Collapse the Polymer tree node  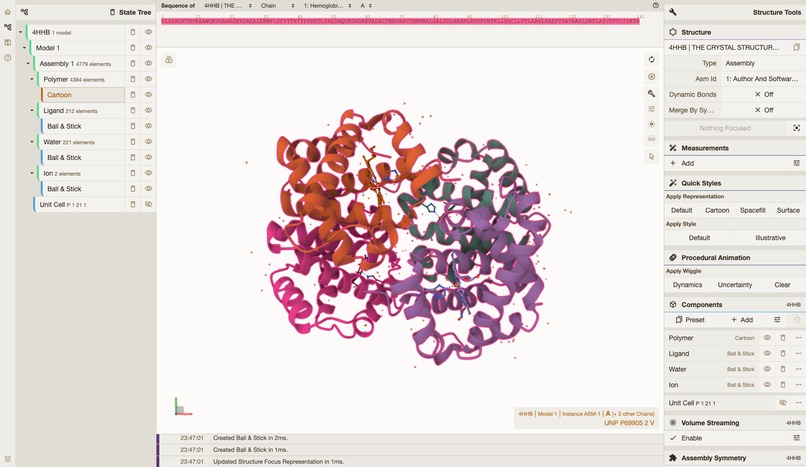32,79
